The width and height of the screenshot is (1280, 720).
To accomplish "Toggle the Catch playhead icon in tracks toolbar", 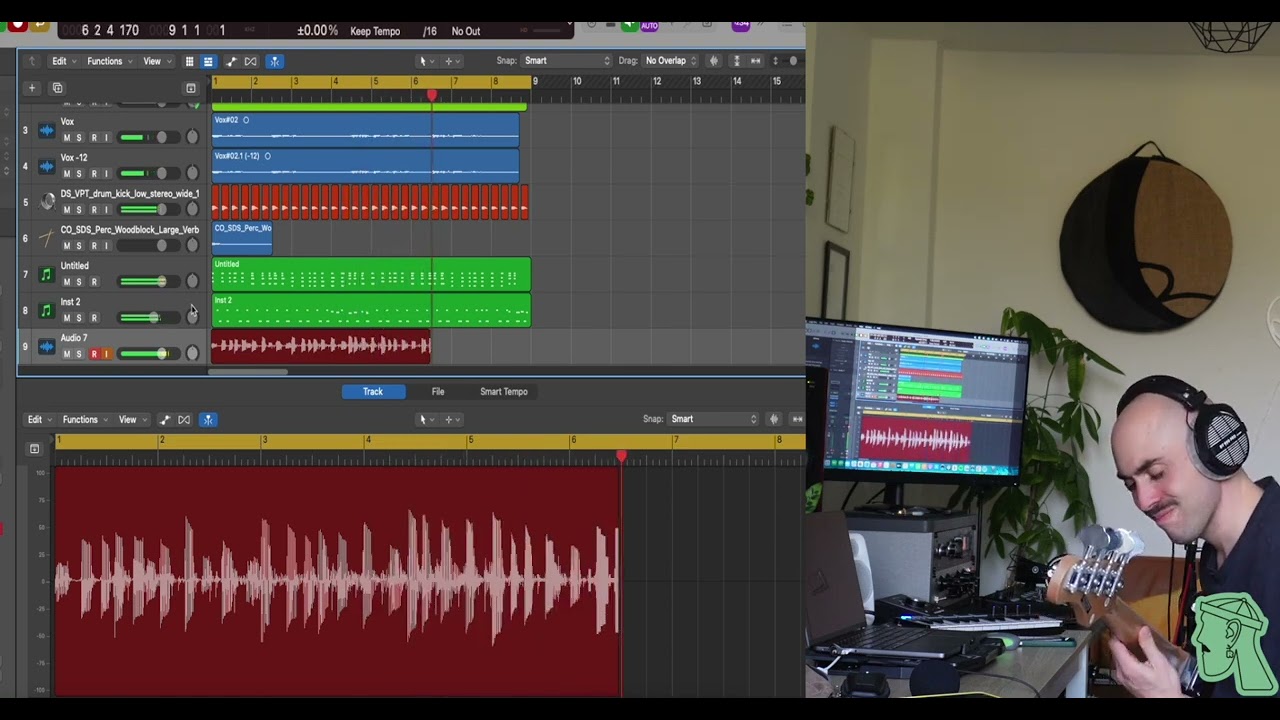I will [x=274, y=61].
